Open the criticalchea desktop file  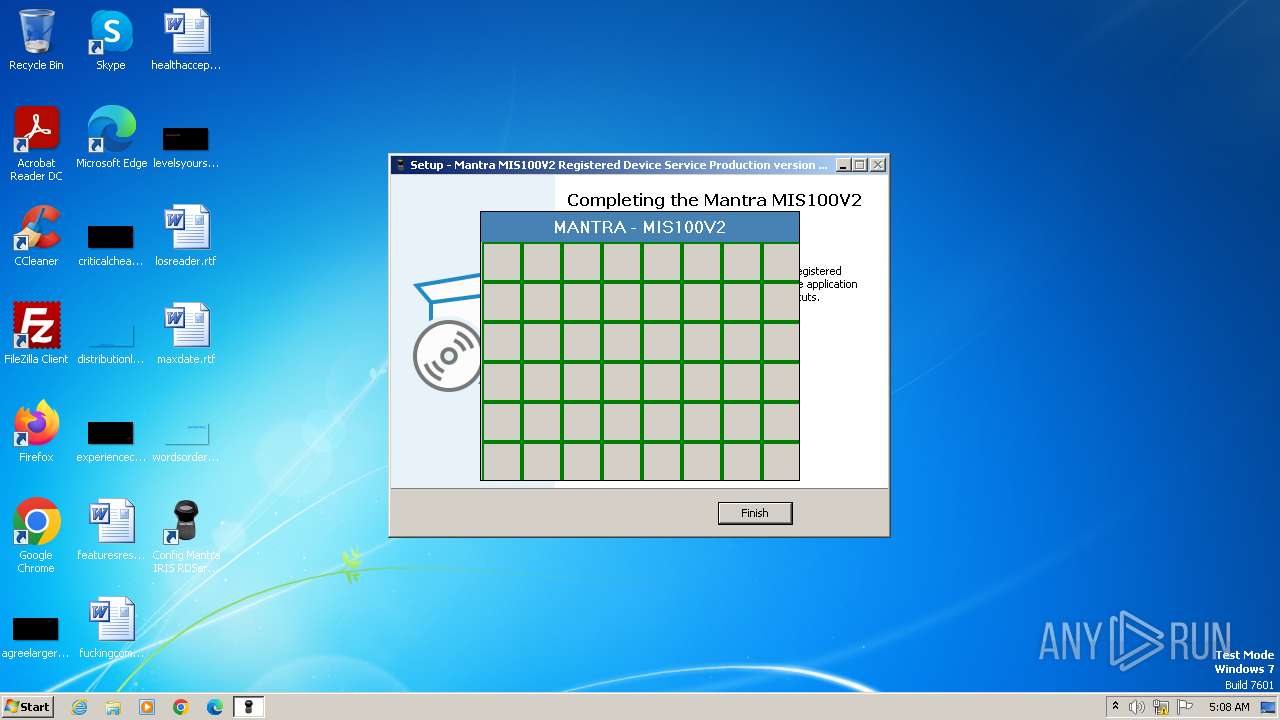(x=110, y=244)
